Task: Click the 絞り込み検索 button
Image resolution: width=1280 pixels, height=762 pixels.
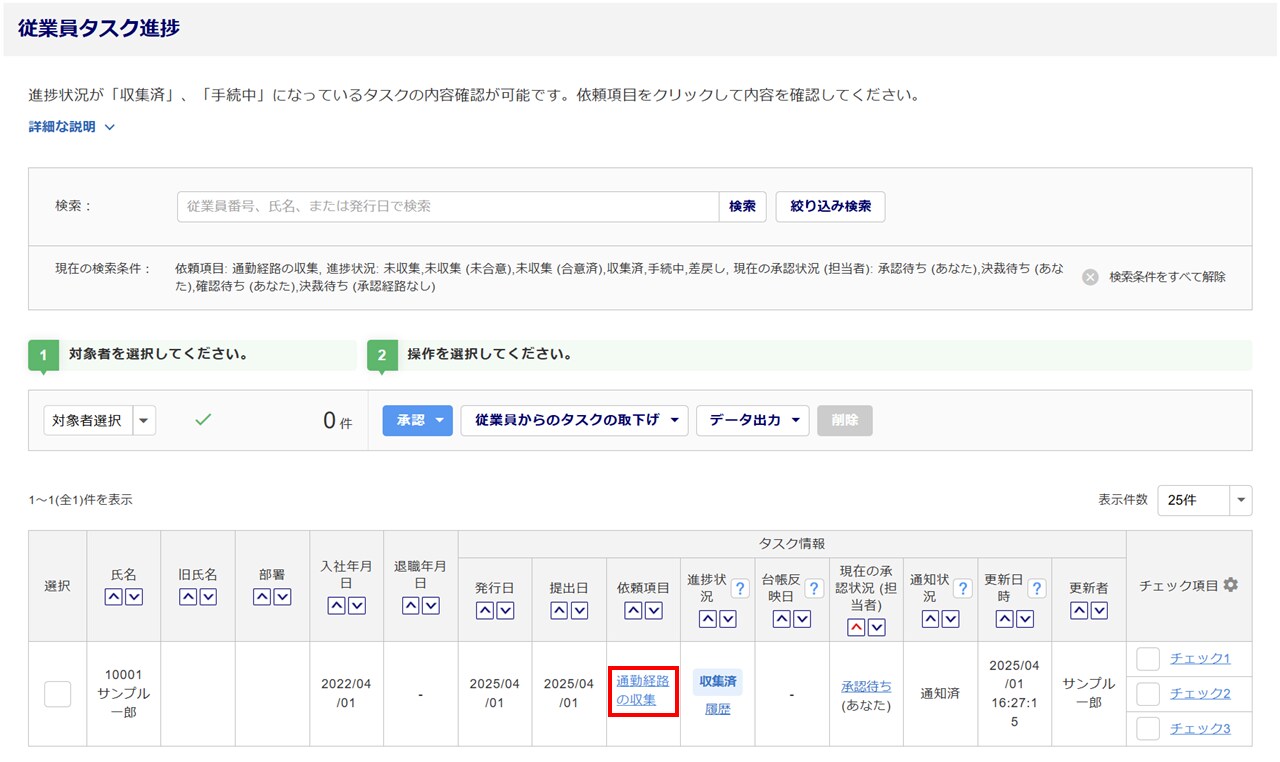Action: click(x=830, y=207)
